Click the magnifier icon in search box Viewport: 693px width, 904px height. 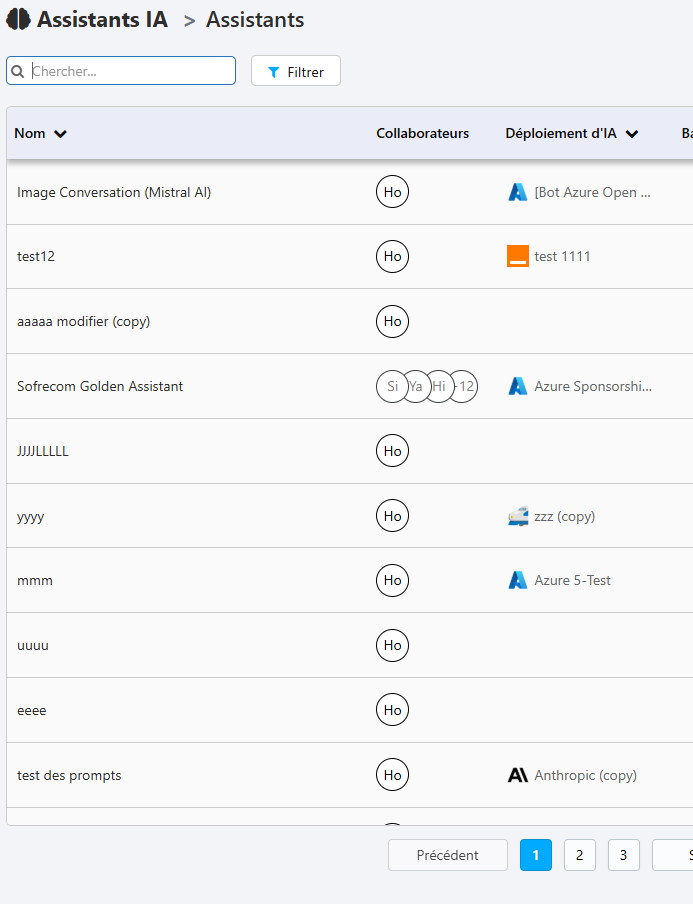(18, 71)
